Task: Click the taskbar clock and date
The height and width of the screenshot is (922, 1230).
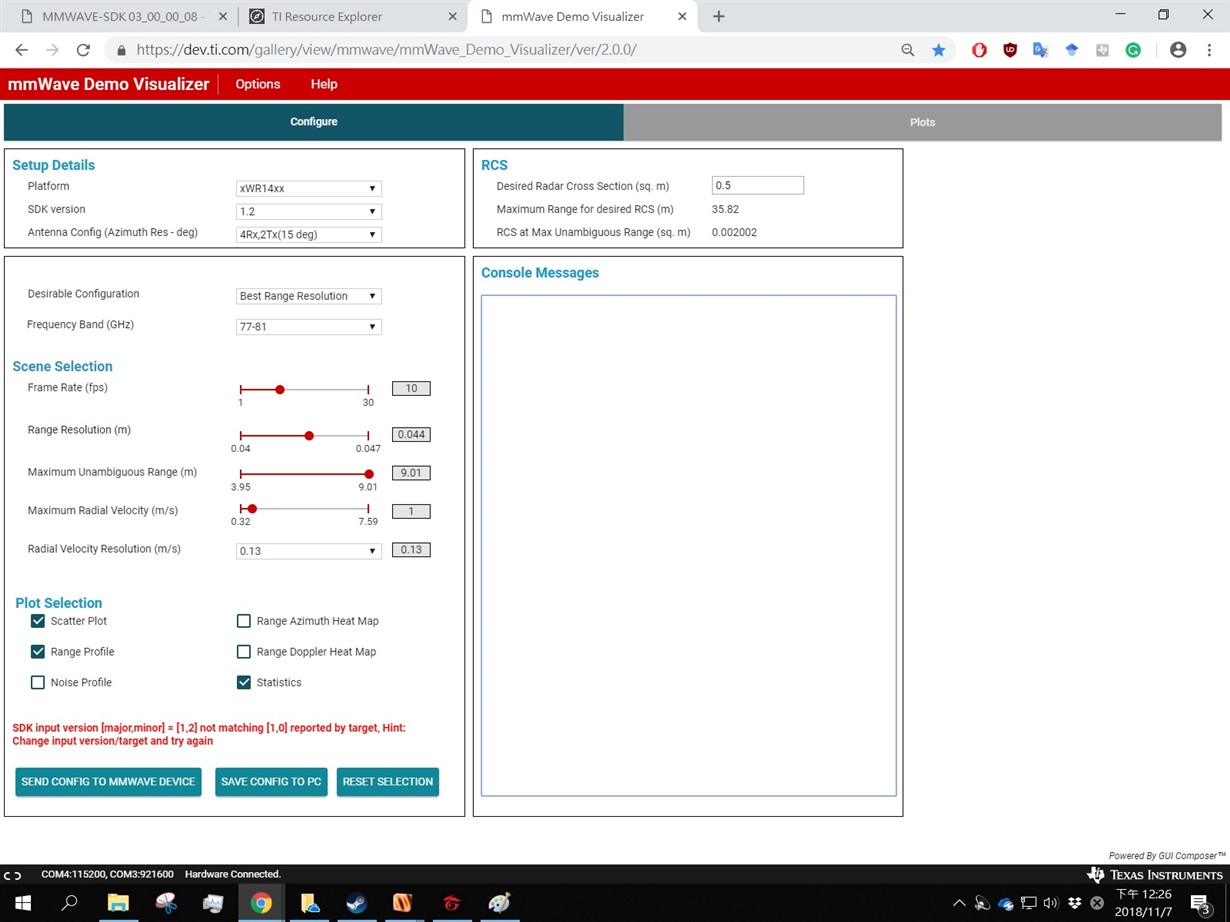Action: pyautogui.click(x=1143, y=903)
